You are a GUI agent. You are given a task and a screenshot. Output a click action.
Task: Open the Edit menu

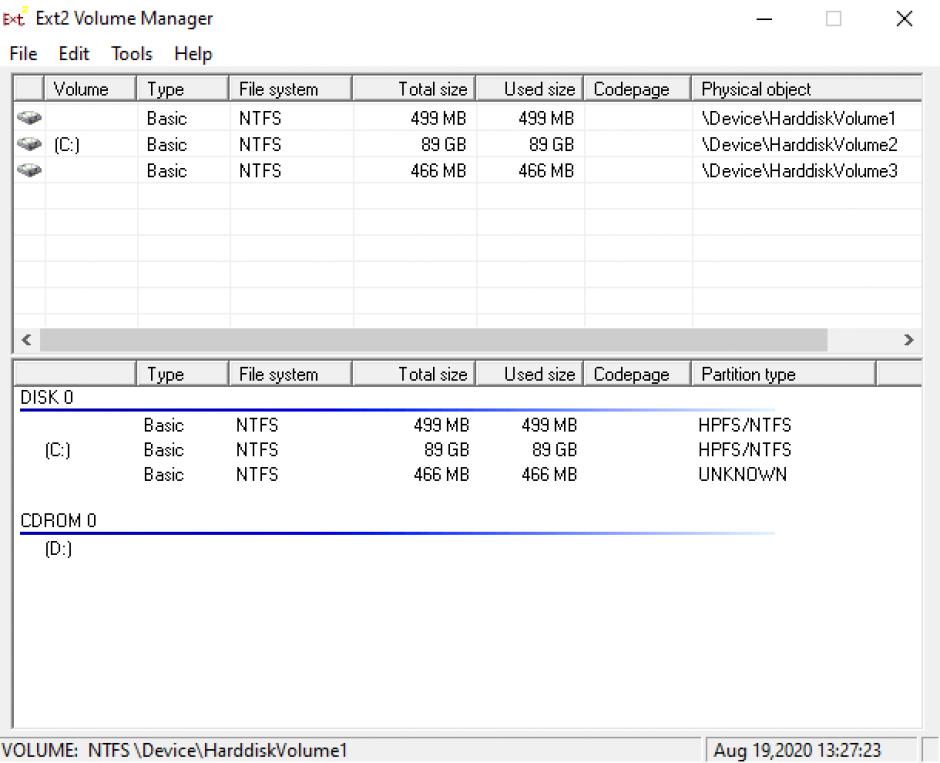74,54
